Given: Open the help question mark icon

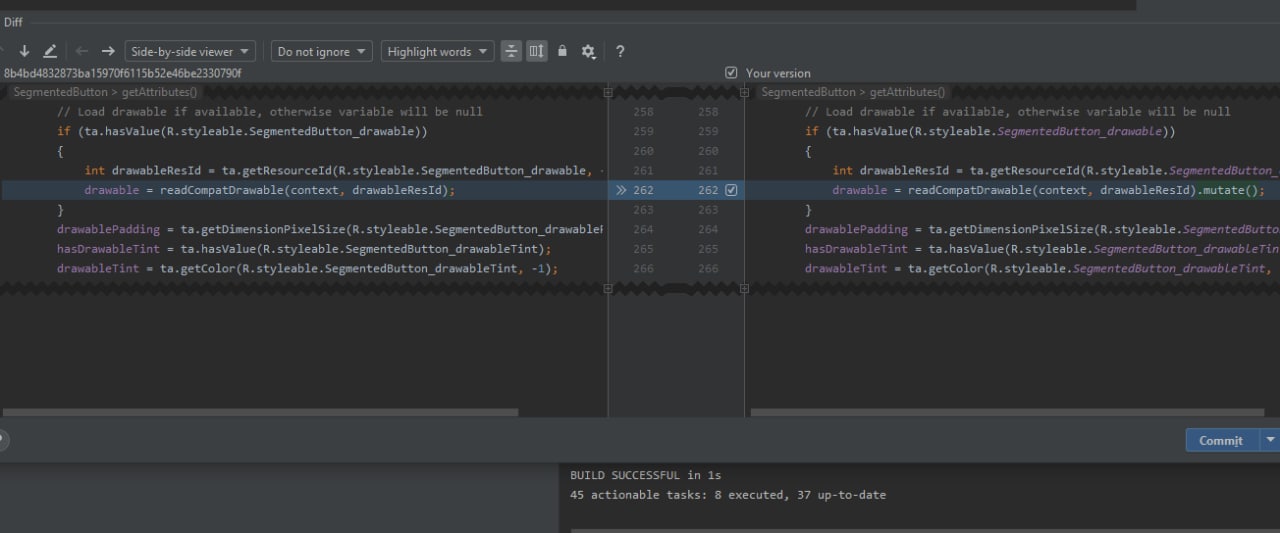Looking at the screenshot, I should click(620, 51).
